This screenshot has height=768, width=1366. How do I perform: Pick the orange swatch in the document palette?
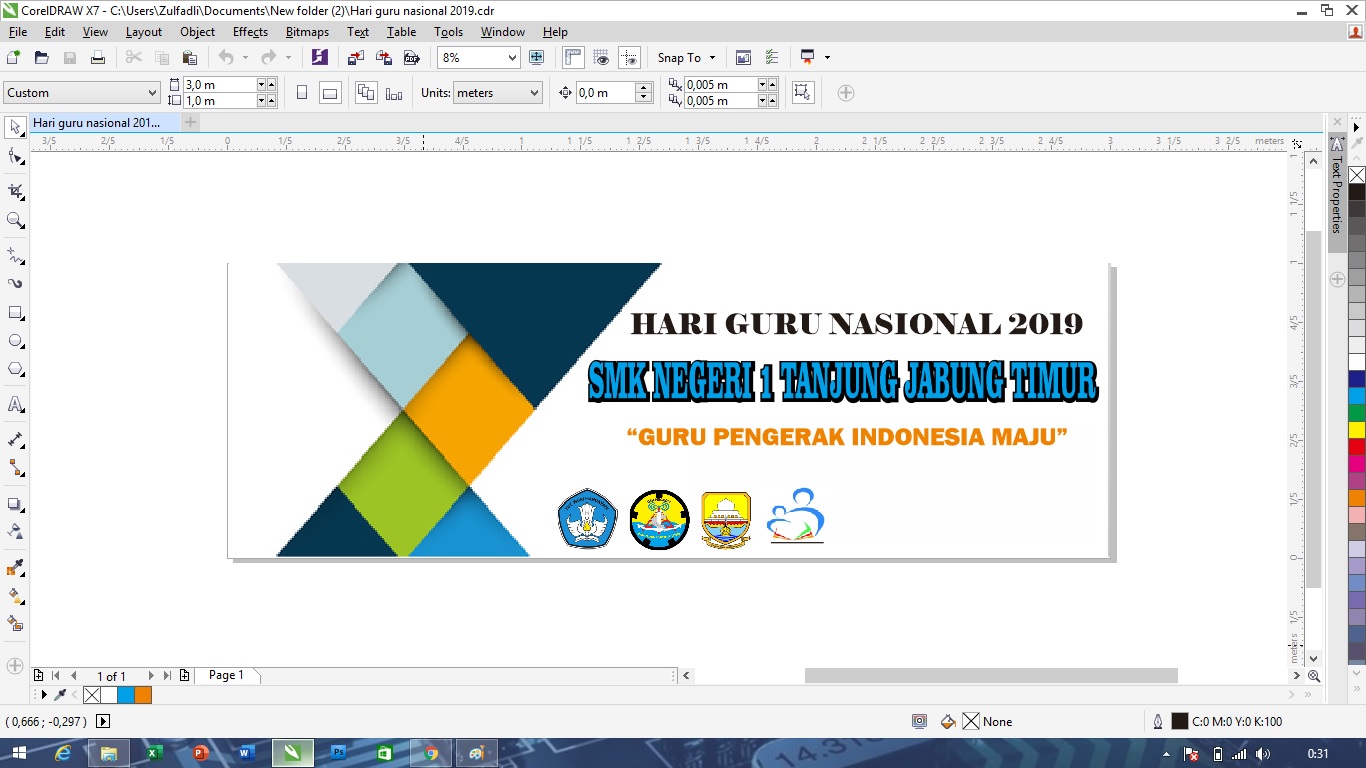click(x=143, y=695)
